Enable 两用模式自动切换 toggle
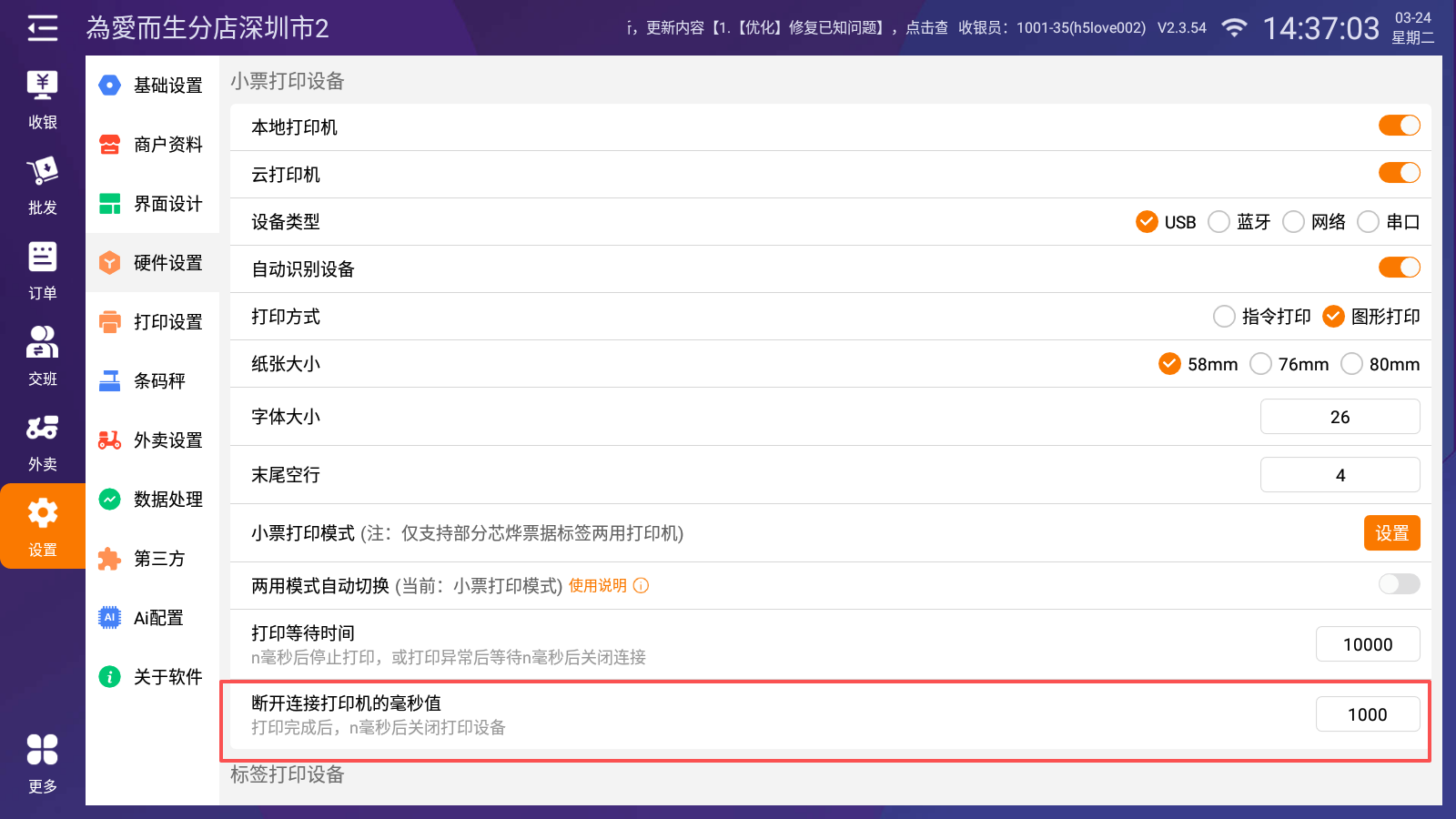The image size is (1456, 819). tap(1399, 584)
